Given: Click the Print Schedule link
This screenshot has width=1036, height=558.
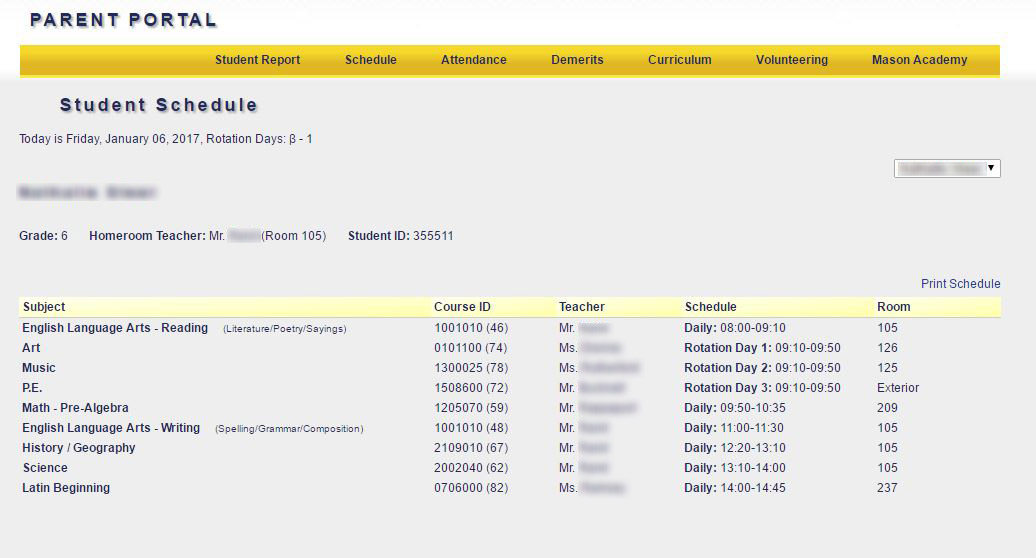Looking at the screenshot, I should 960,284.
